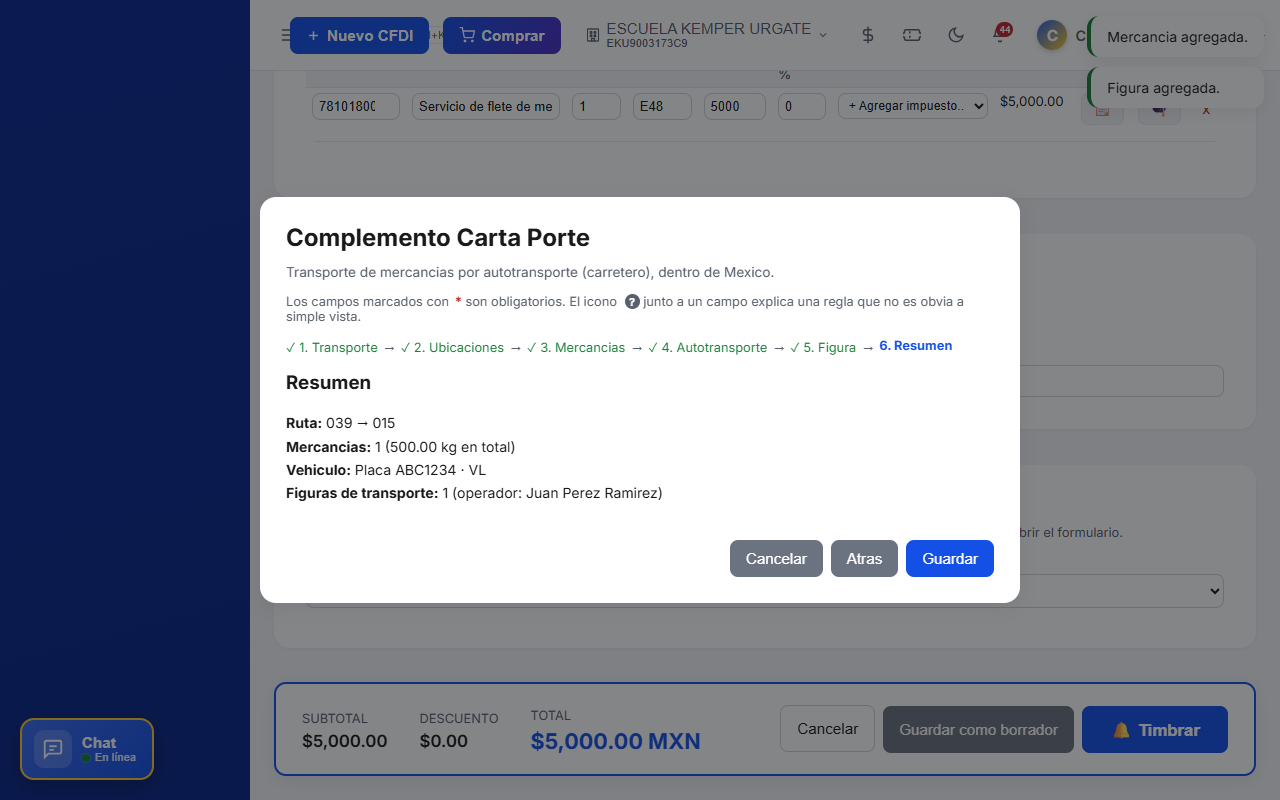Viewport: 1280px width, 800px height.
Task: Save the Carta Porte with Guardar
Action: pyautogui.click(x=950, y=559)
